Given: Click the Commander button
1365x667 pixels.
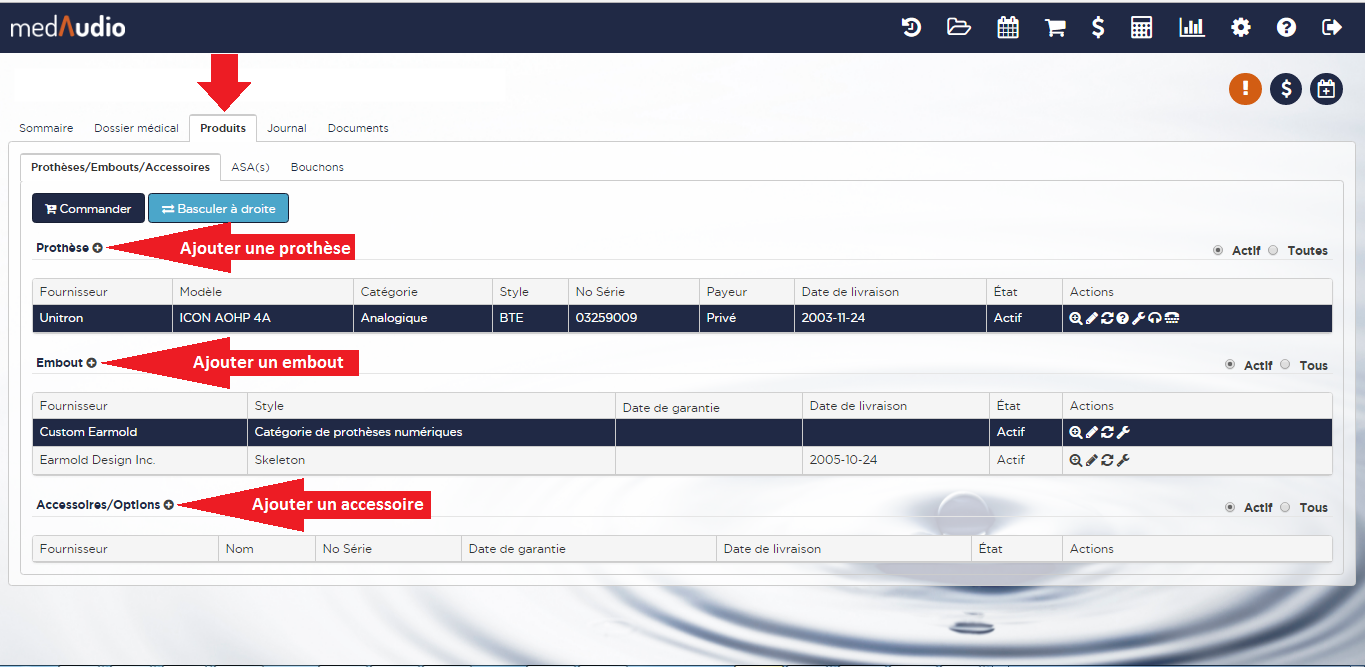Looking at the screenshot, I should pyautogui.click(x=88, y=208).
